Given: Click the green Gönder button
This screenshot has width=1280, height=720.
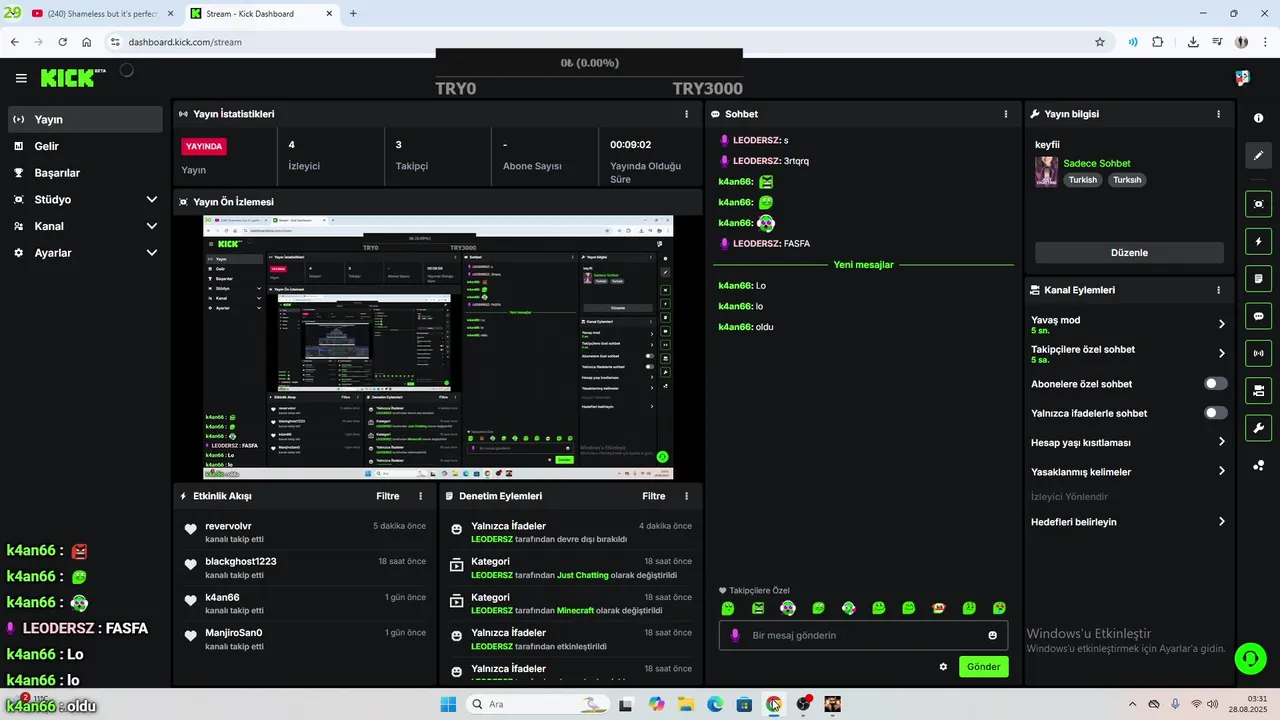Looking at the screenshot, I should click(983, 666).
